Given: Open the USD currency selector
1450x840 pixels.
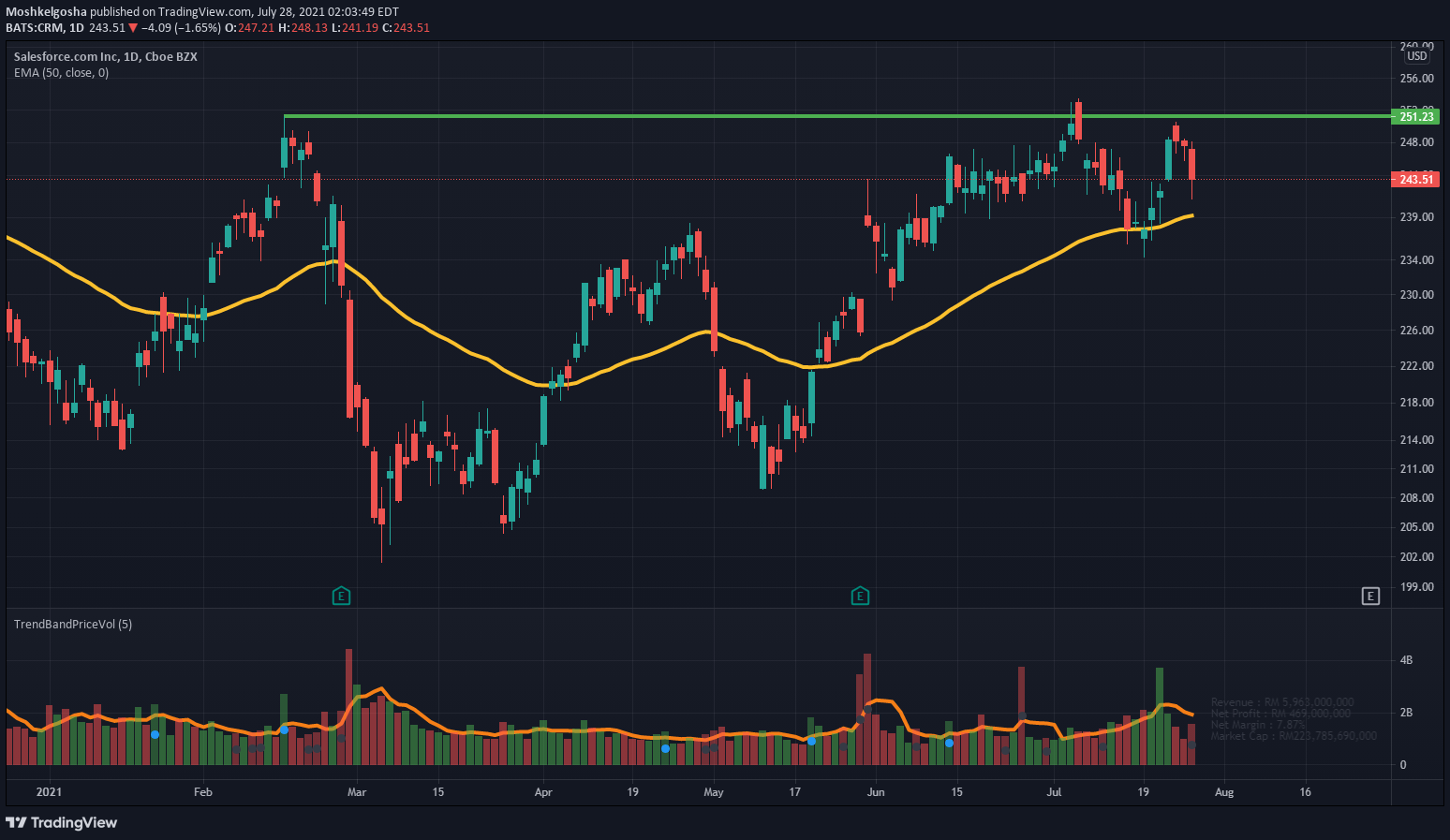Looking at the screenshot, I should point(1417,56).
